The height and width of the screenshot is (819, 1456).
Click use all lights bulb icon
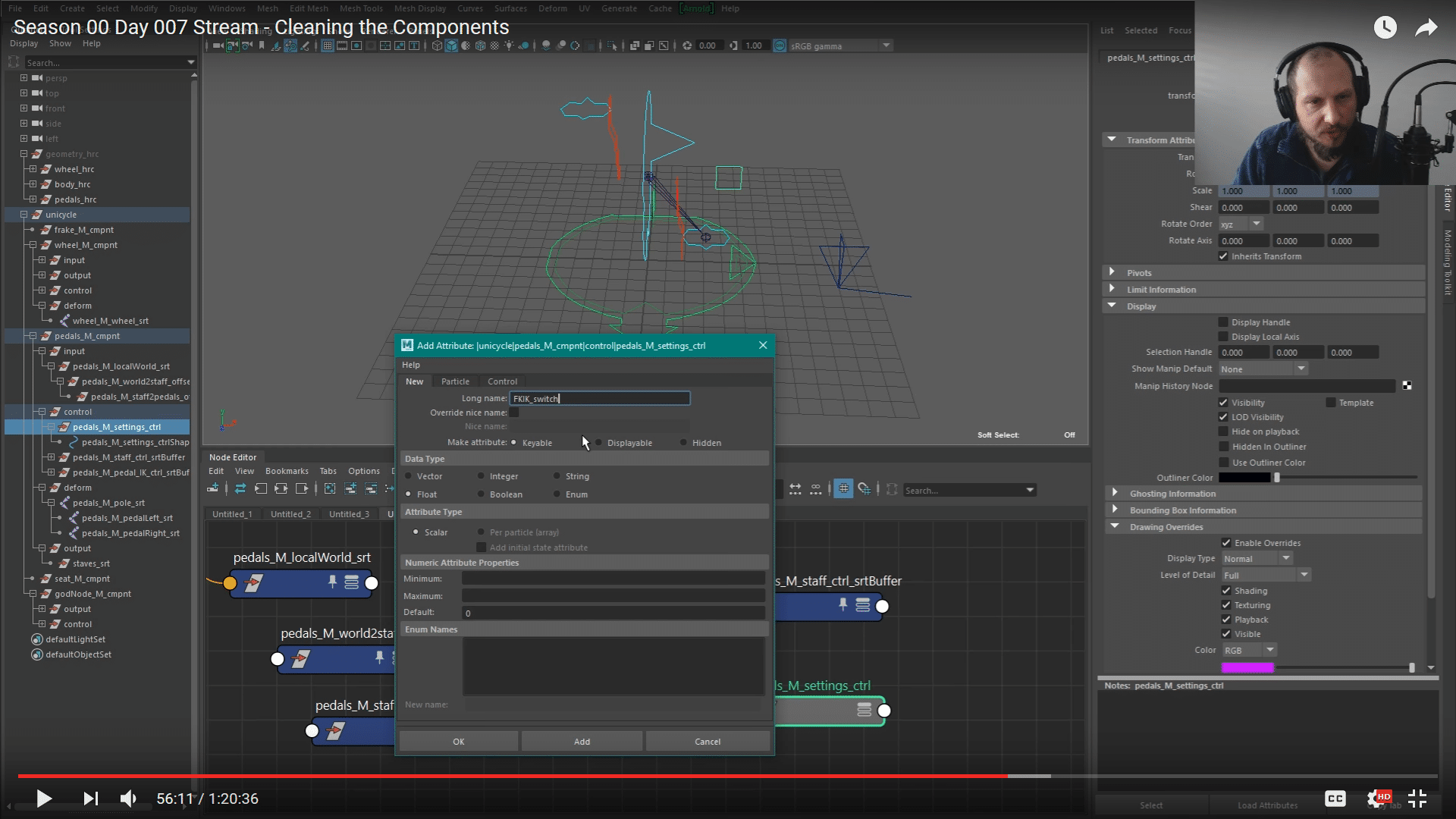(509, 45)
